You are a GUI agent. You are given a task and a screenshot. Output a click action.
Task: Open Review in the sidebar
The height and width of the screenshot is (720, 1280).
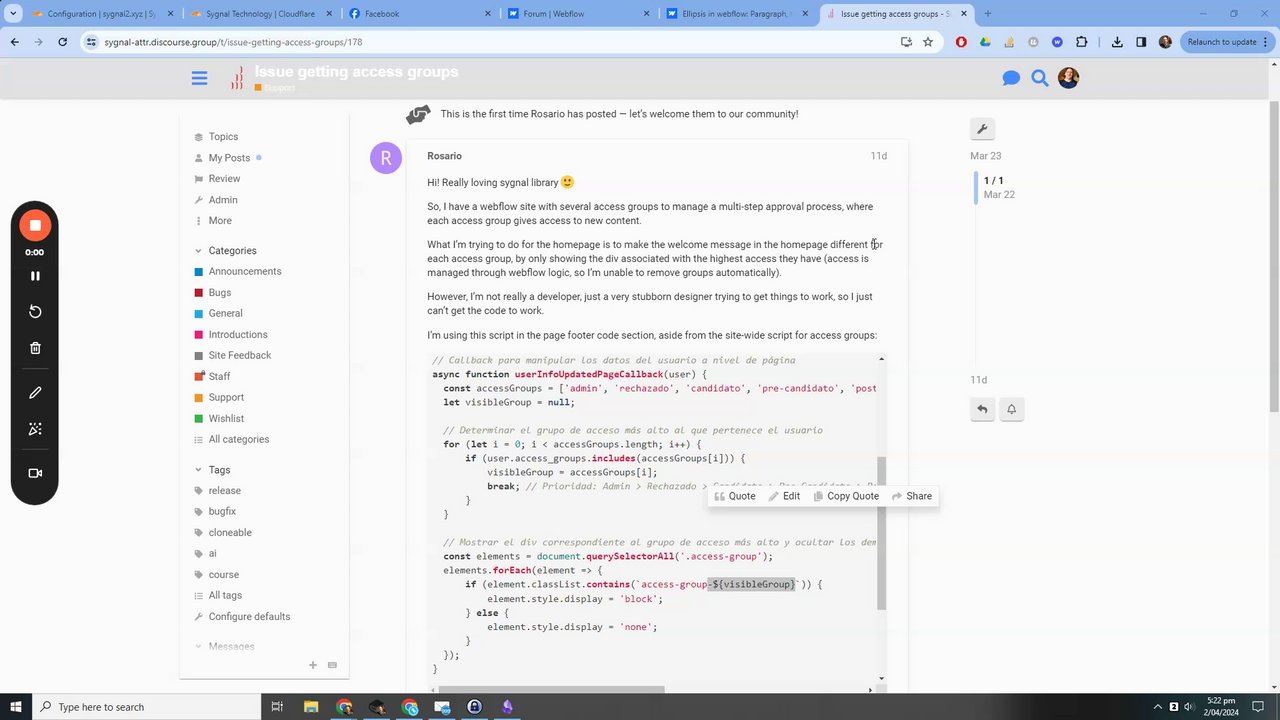tap(224, 179)
